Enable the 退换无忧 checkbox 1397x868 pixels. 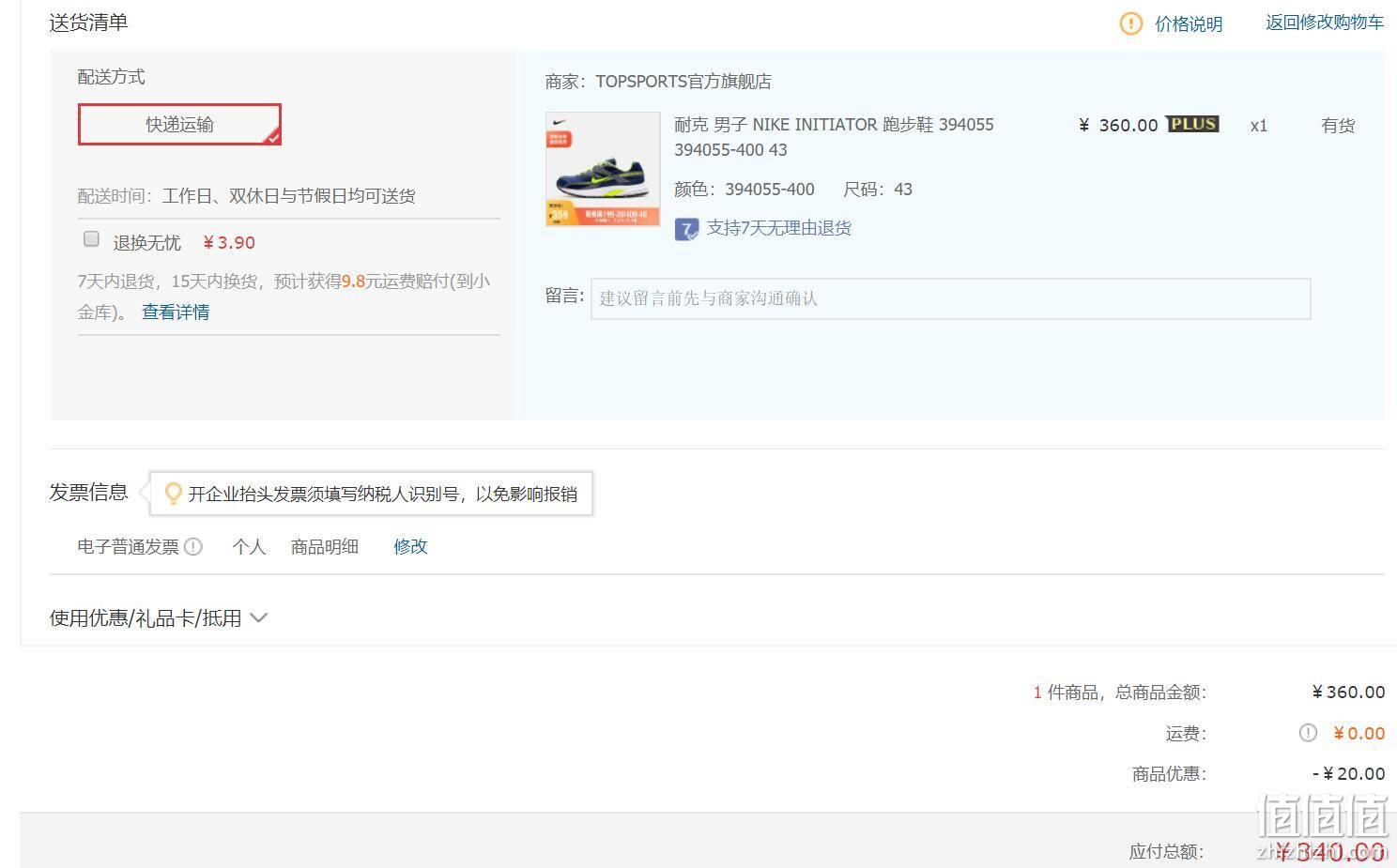click(x=91, y=238)
